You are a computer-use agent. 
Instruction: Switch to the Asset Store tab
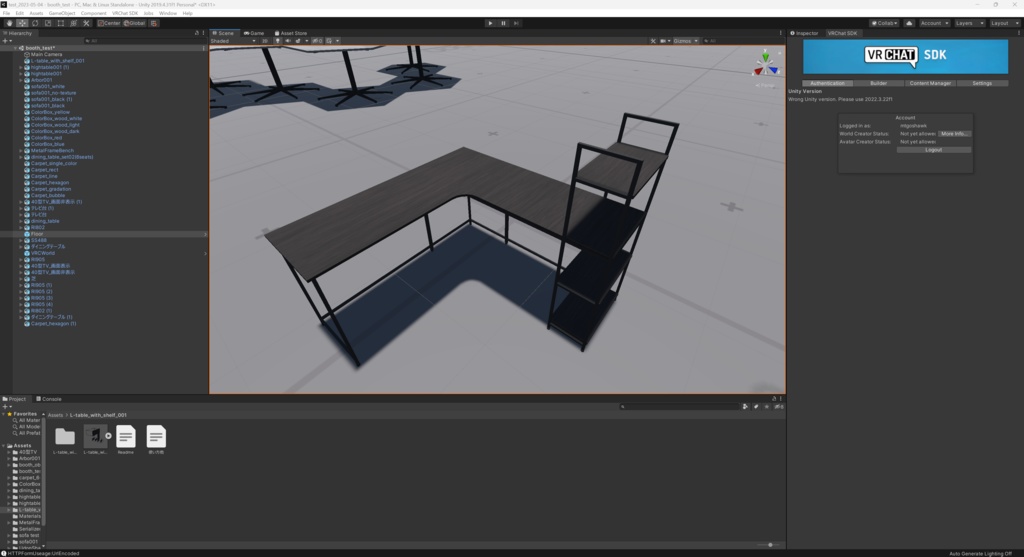click(x=291, y=33)
